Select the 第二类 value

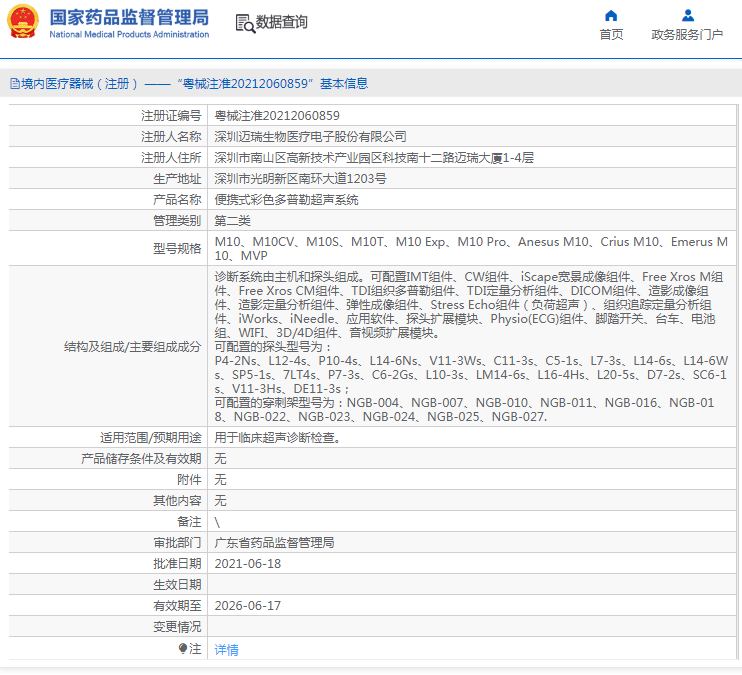coord(232,221)
